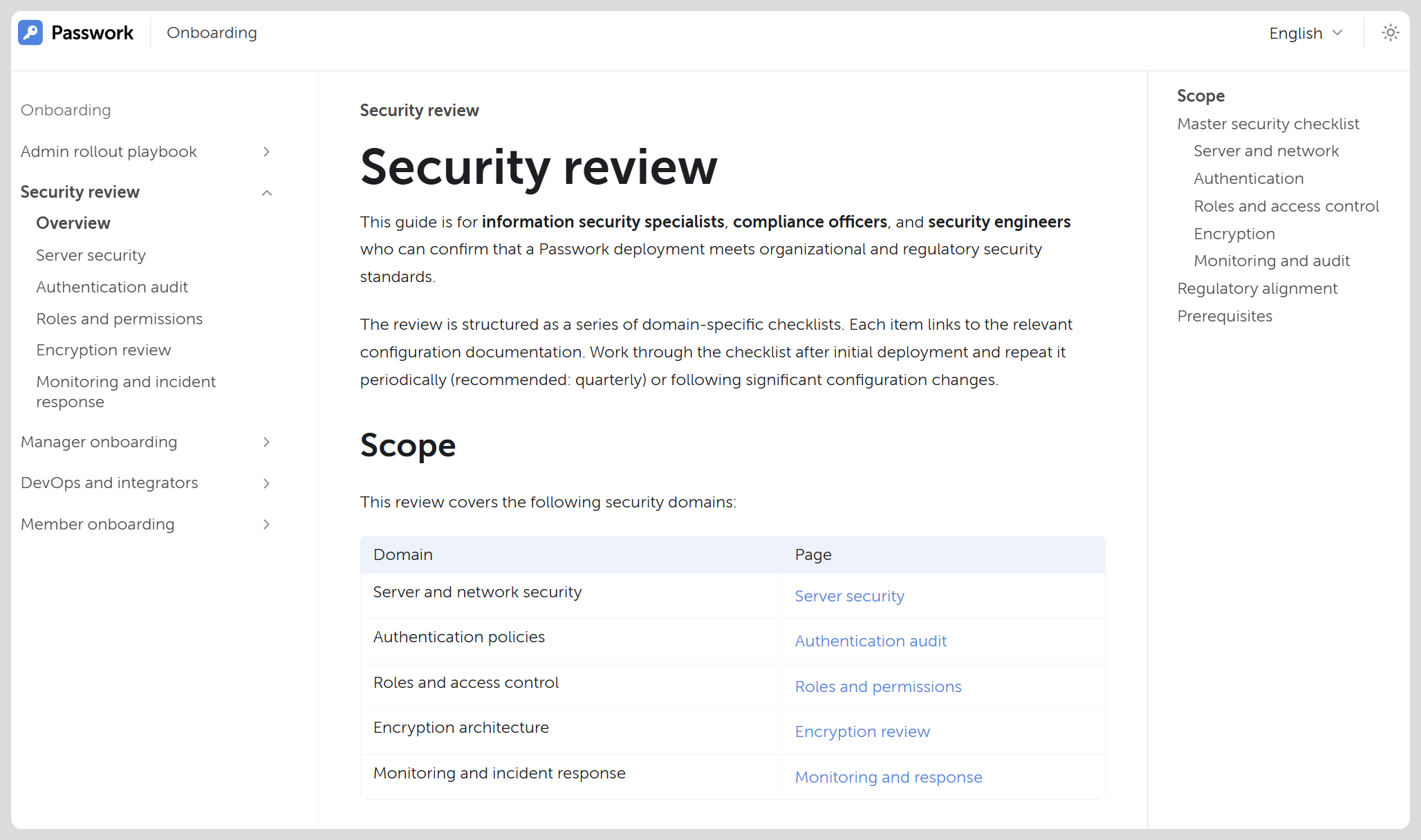This screenshot has height=840, width=1421.
Task: Go to Monitoring and incident response sidebar page
Action: pyautogui.click(x=126, y=391)
